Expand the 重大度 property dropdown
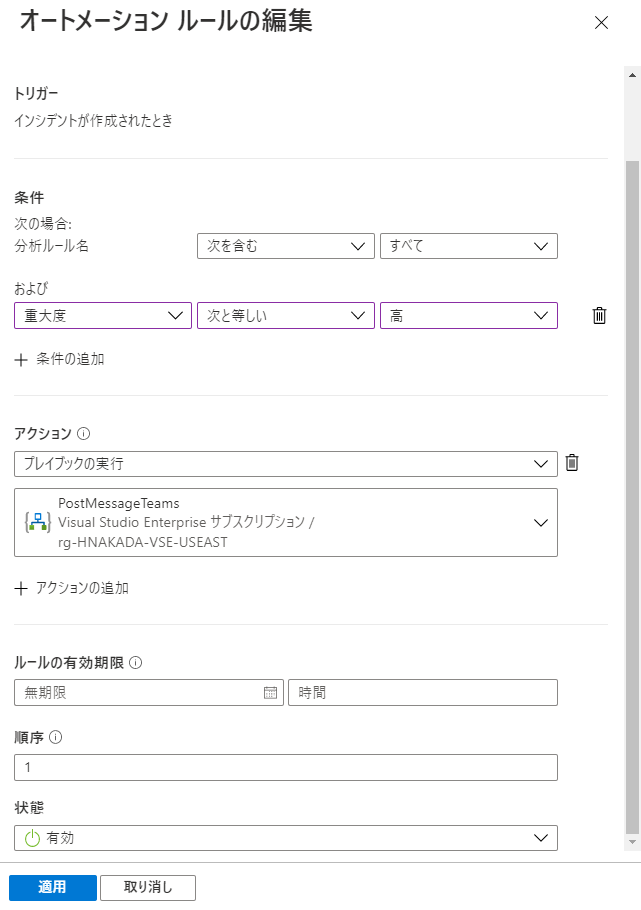The height and width of the screenshot is (910, 641). [103, 316]
